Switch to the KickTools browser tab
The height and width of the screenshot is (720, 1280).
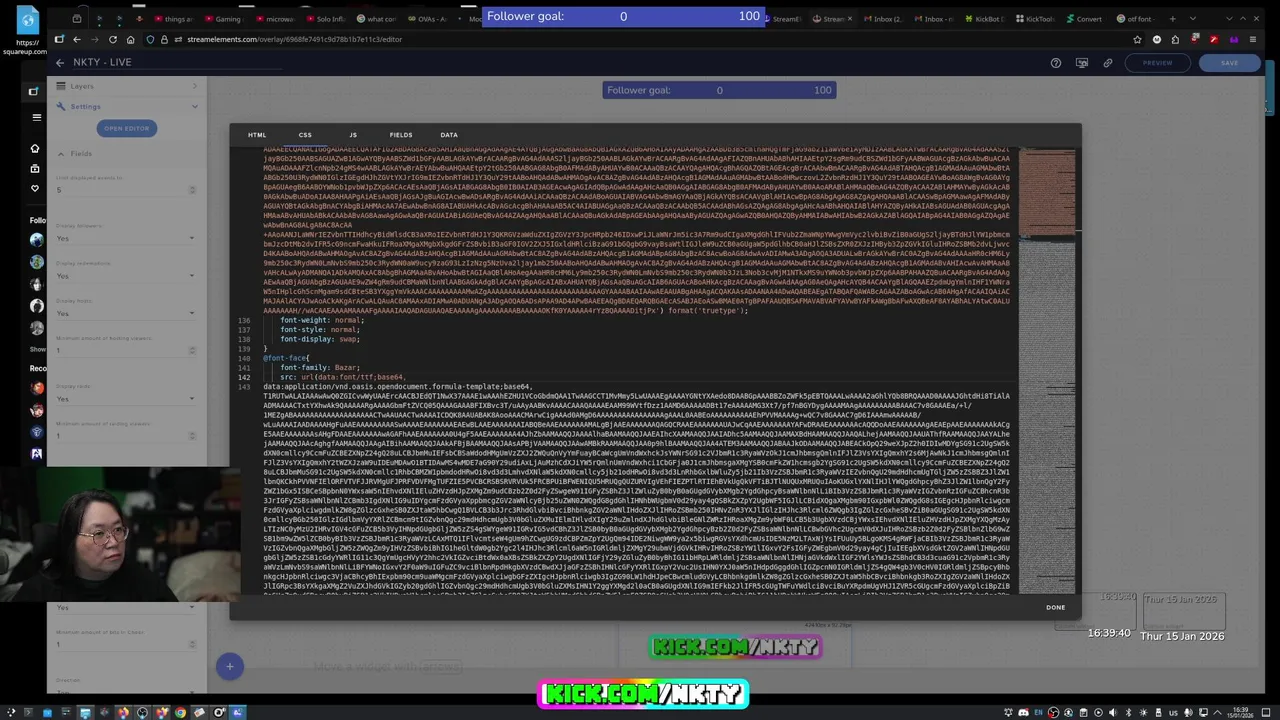tap(1034, 18)
